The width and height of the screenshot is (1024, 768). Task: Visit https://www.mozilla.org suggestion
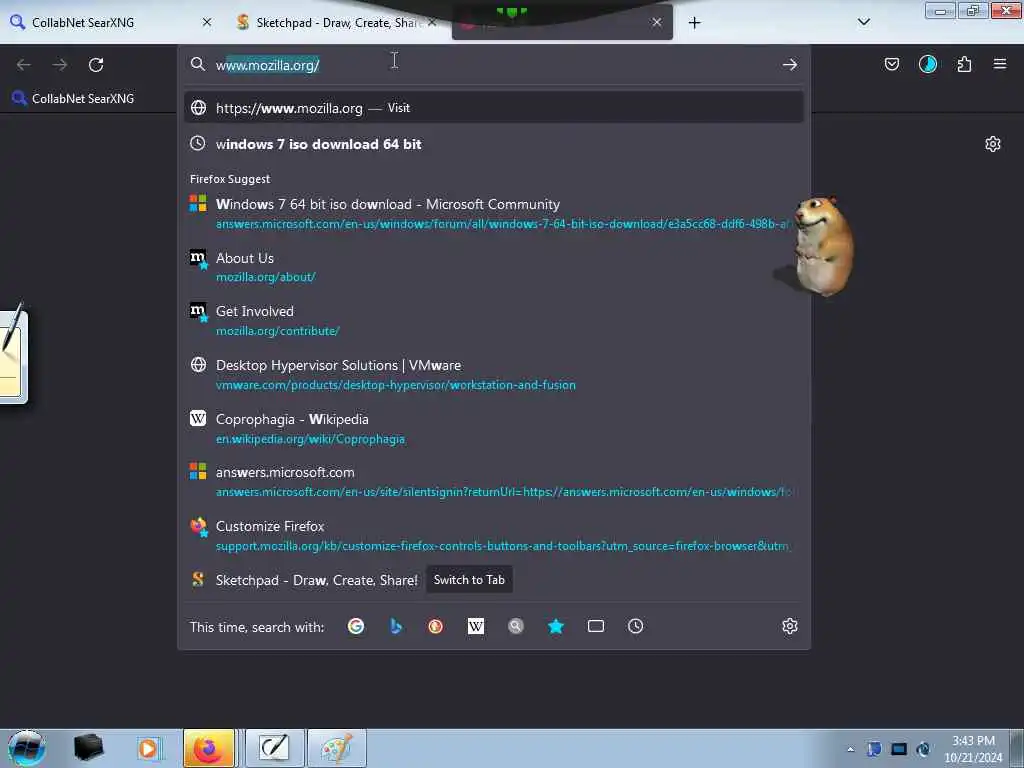(x=494, y=108)
